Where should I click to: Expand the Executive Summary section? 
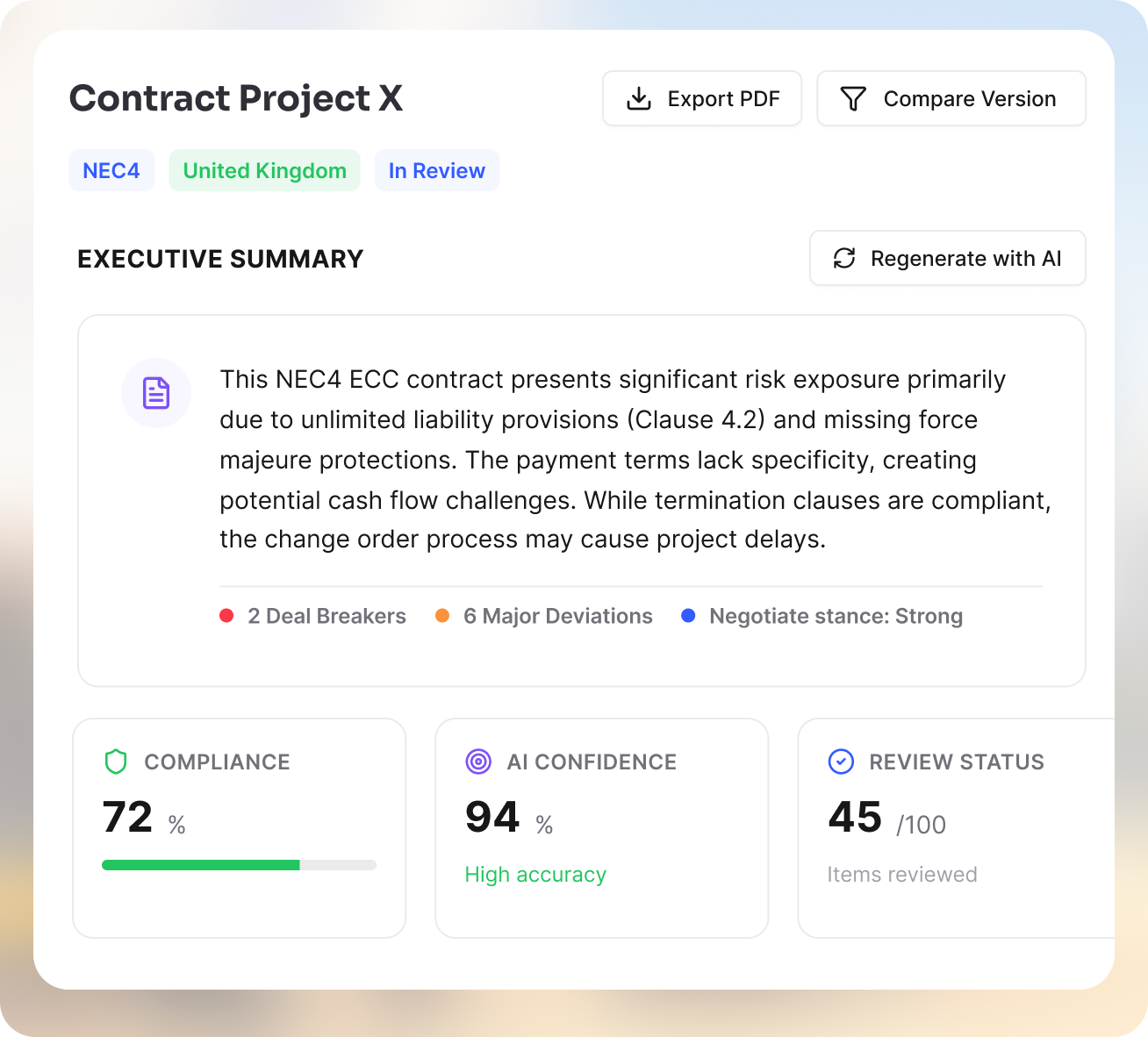(x=219, y=259)
